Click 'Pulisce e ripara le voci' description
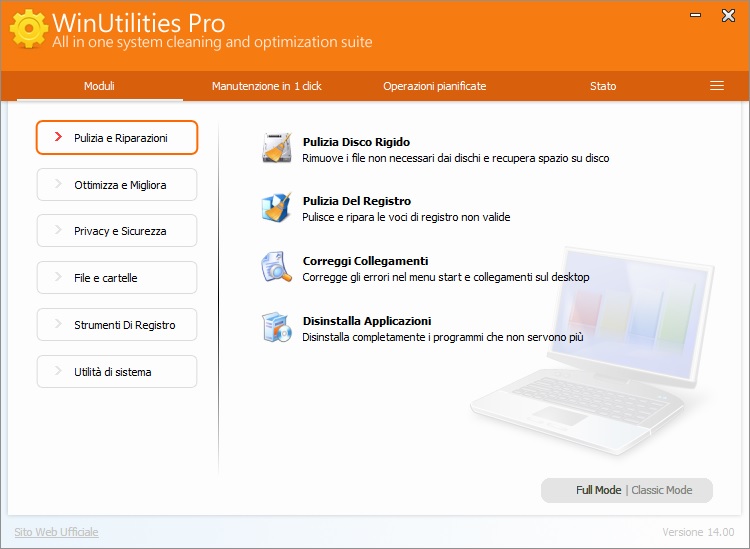The image size is (750, 549). click(406, 217)
